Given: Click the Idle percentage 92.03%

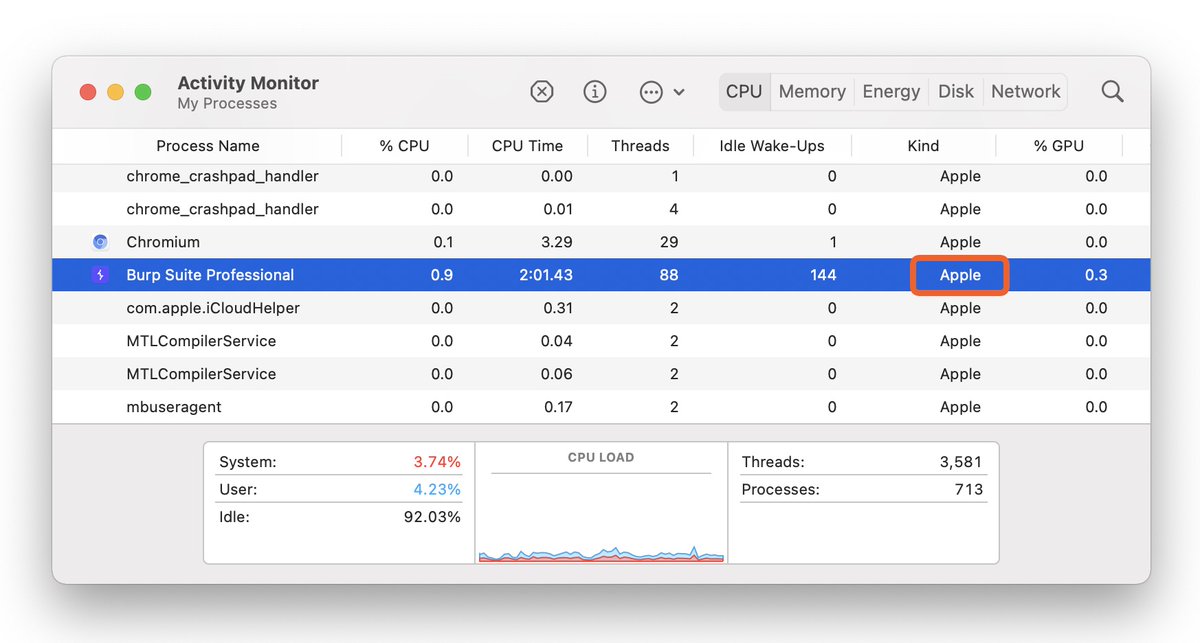Looking at the screenshot, I should [431, 517].
